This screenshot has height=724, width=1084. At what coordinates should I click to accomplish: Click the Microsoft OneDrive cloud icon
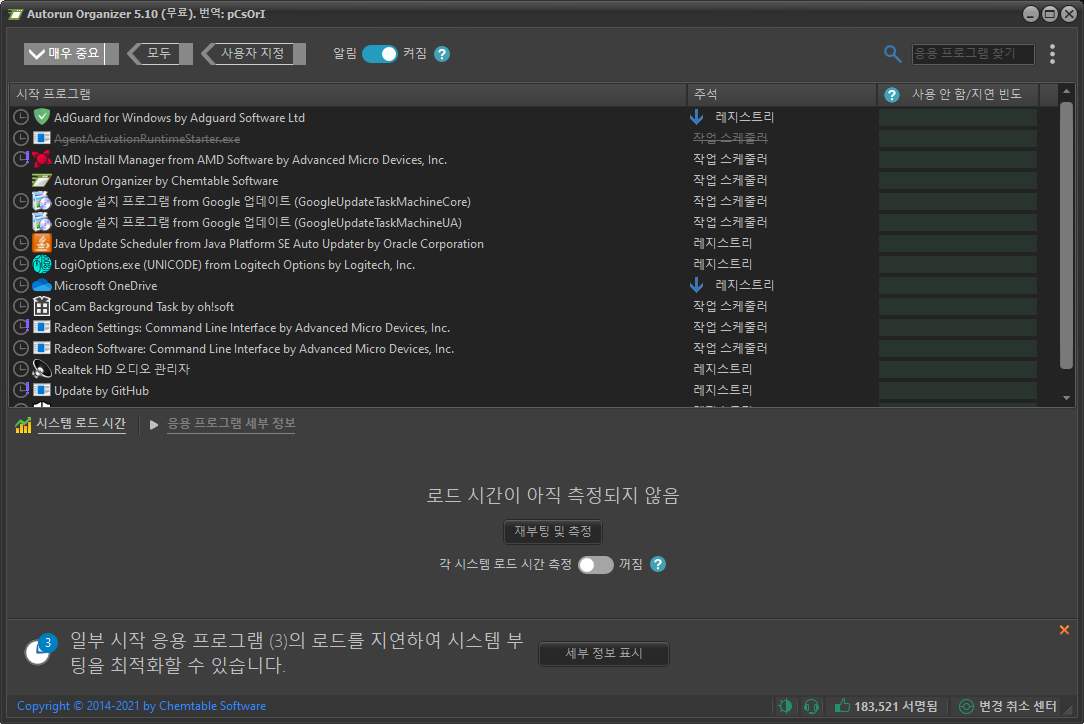pos(42,286)
